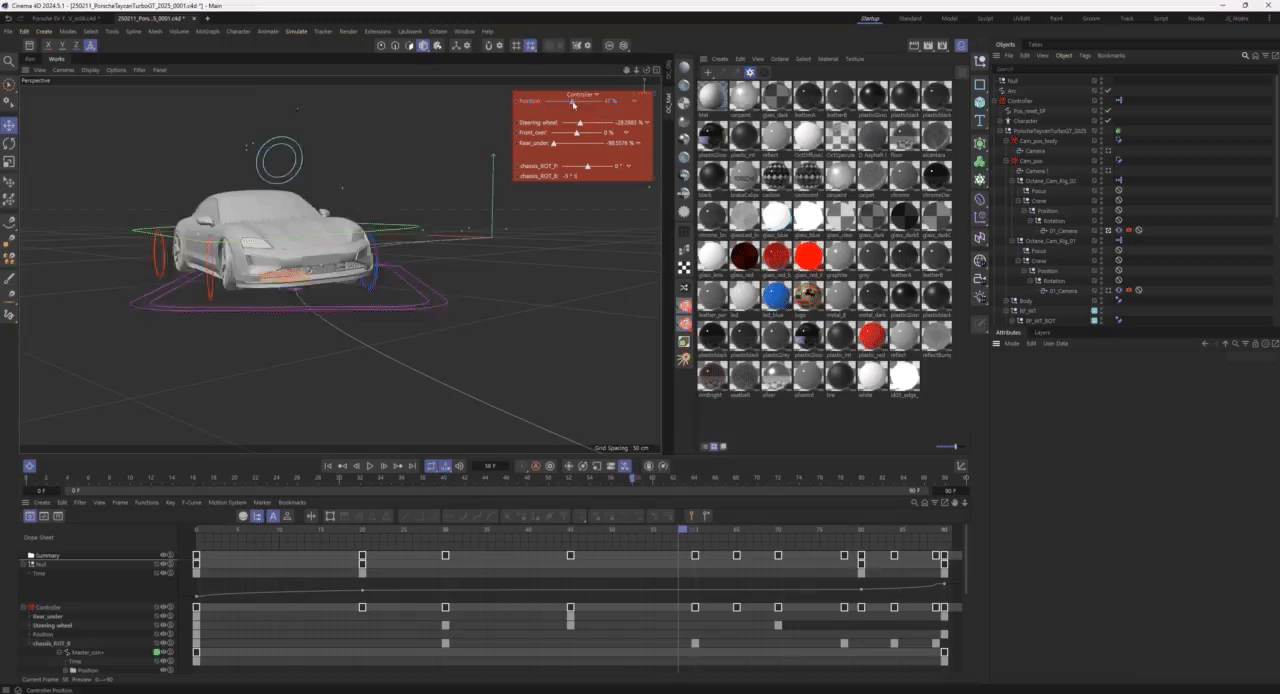
Task: Toggle eye visibility of Summary track
Action: point(162,555)
